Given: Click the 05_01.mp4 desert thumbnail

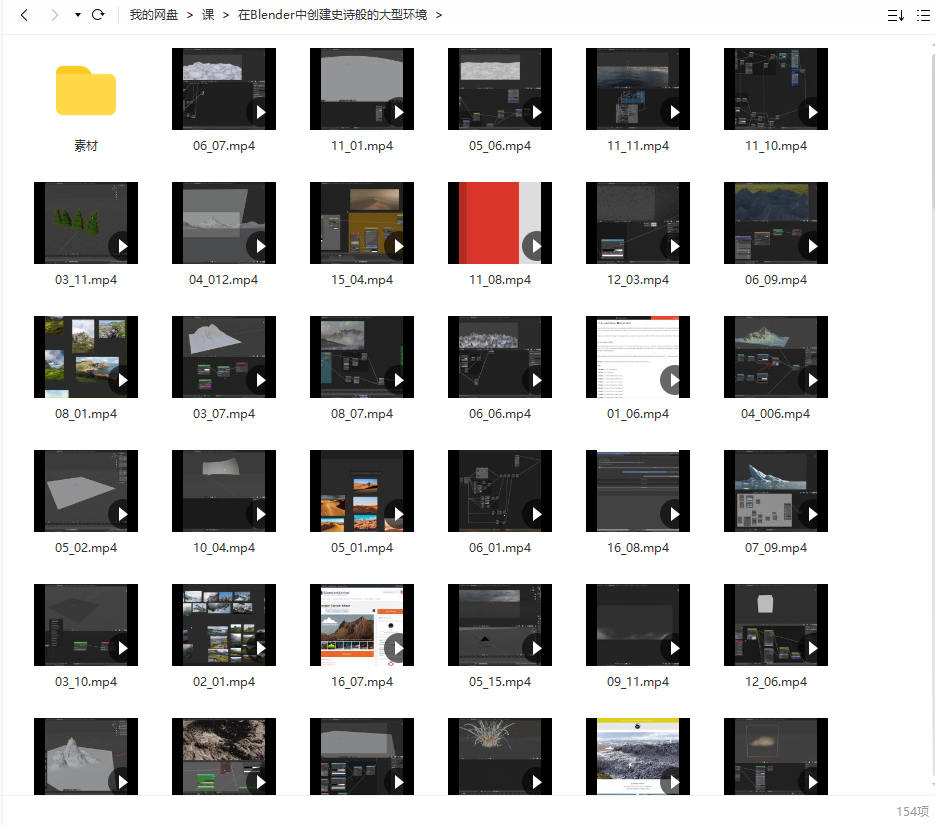Looking at the screenshot, I should (362, 491).
